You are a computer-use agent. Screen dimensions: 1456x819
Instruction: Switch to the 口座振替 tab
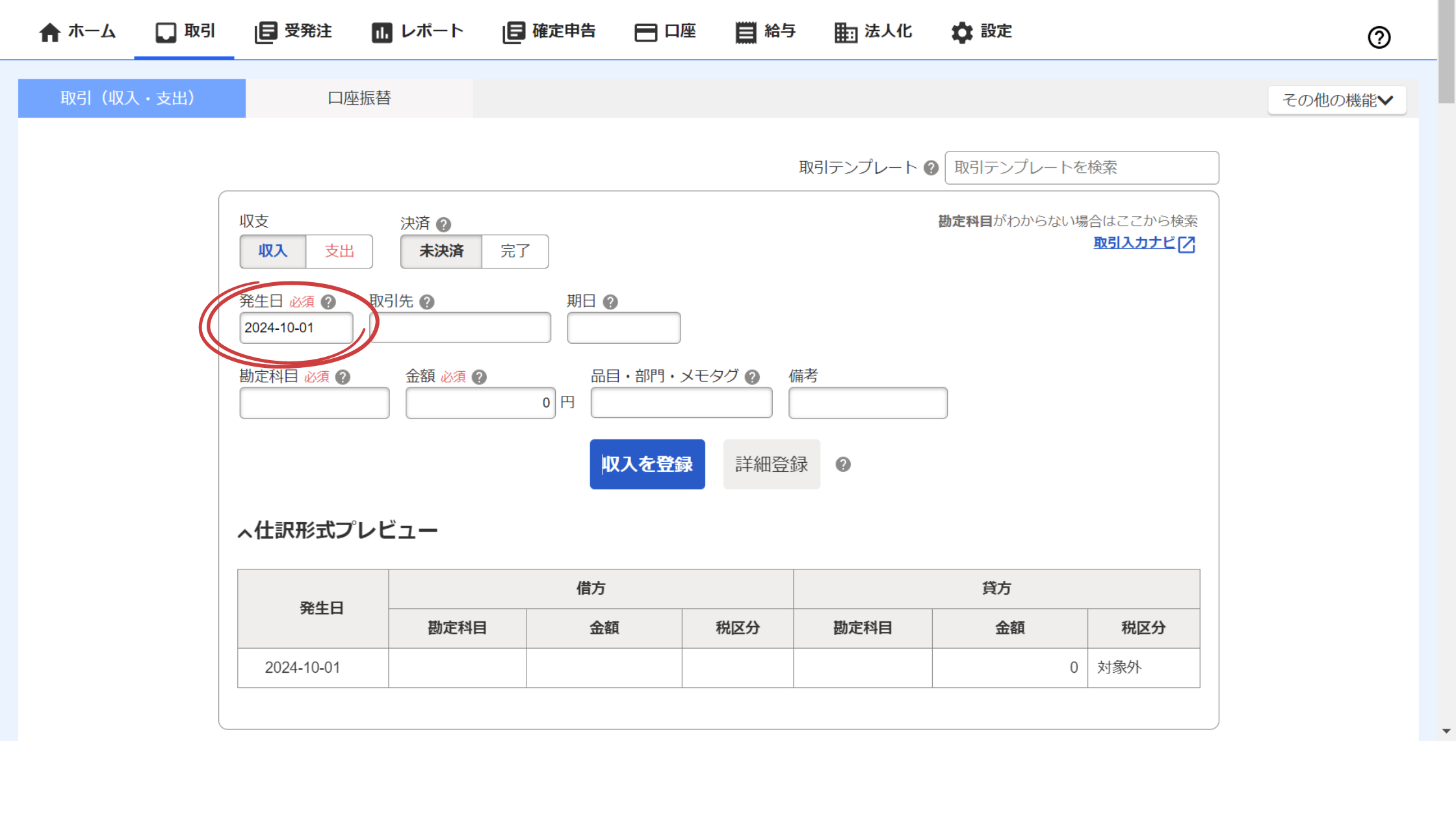(359, 98)
